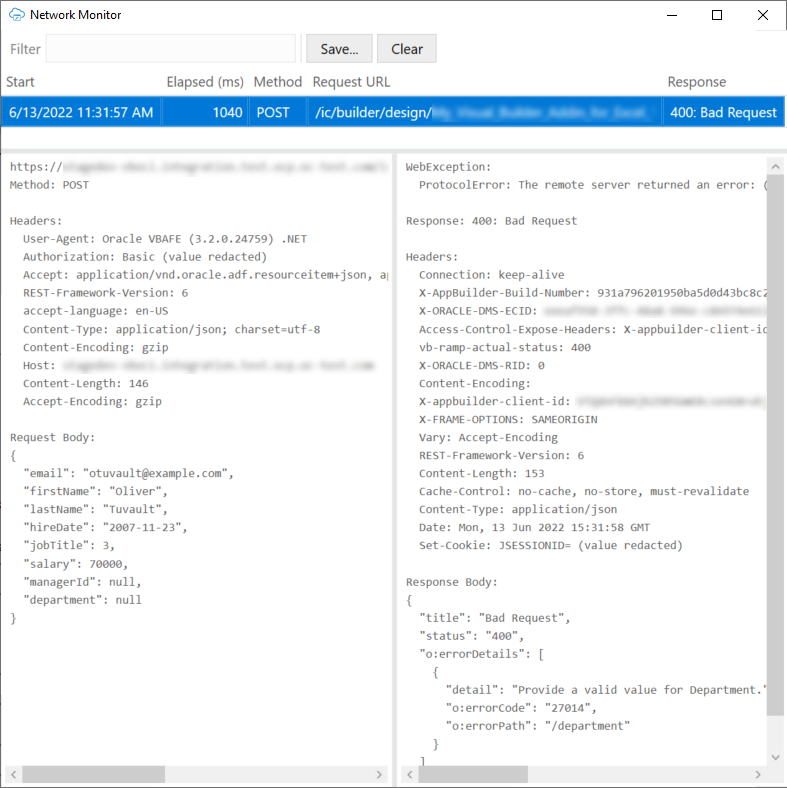The image size is (787, 788).
Task: Click the Date: Mon, 13 Jun 2022 line
Action: click(x=535, y=528)
